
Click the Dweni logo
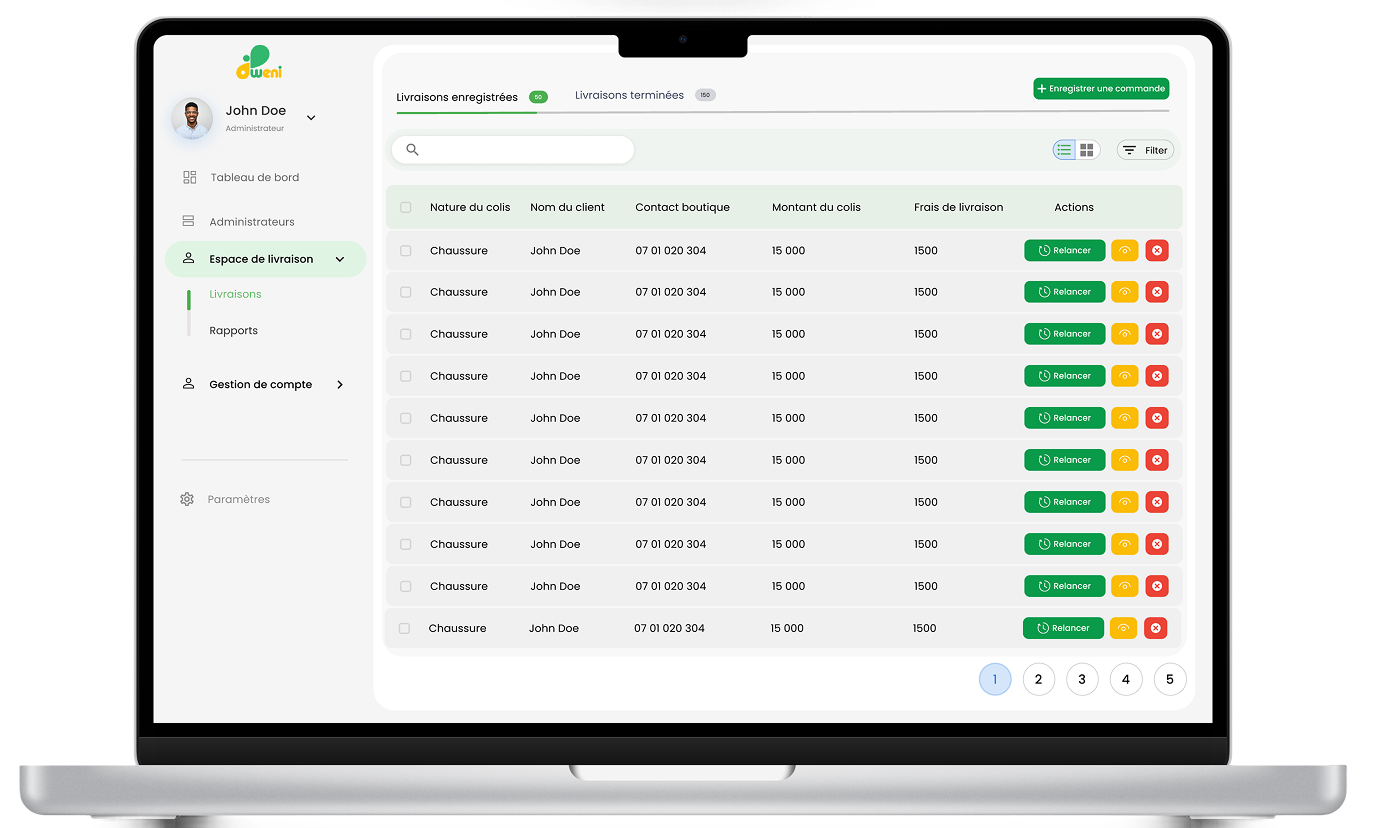259,62
